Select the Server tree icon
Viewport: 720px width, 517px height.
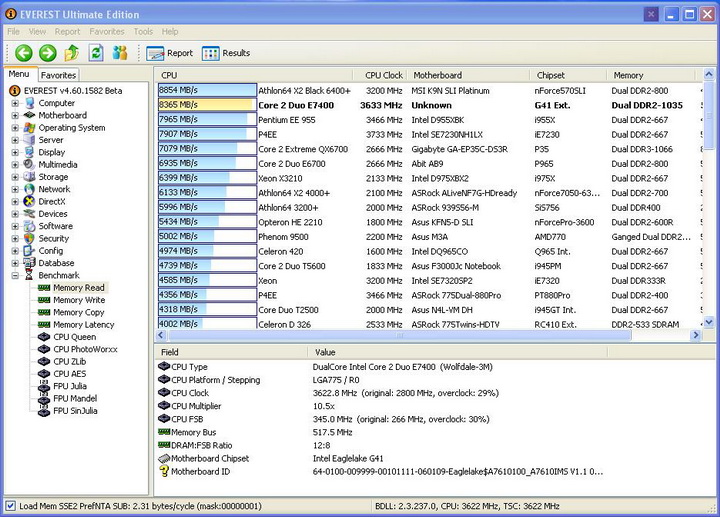point(29,140)
